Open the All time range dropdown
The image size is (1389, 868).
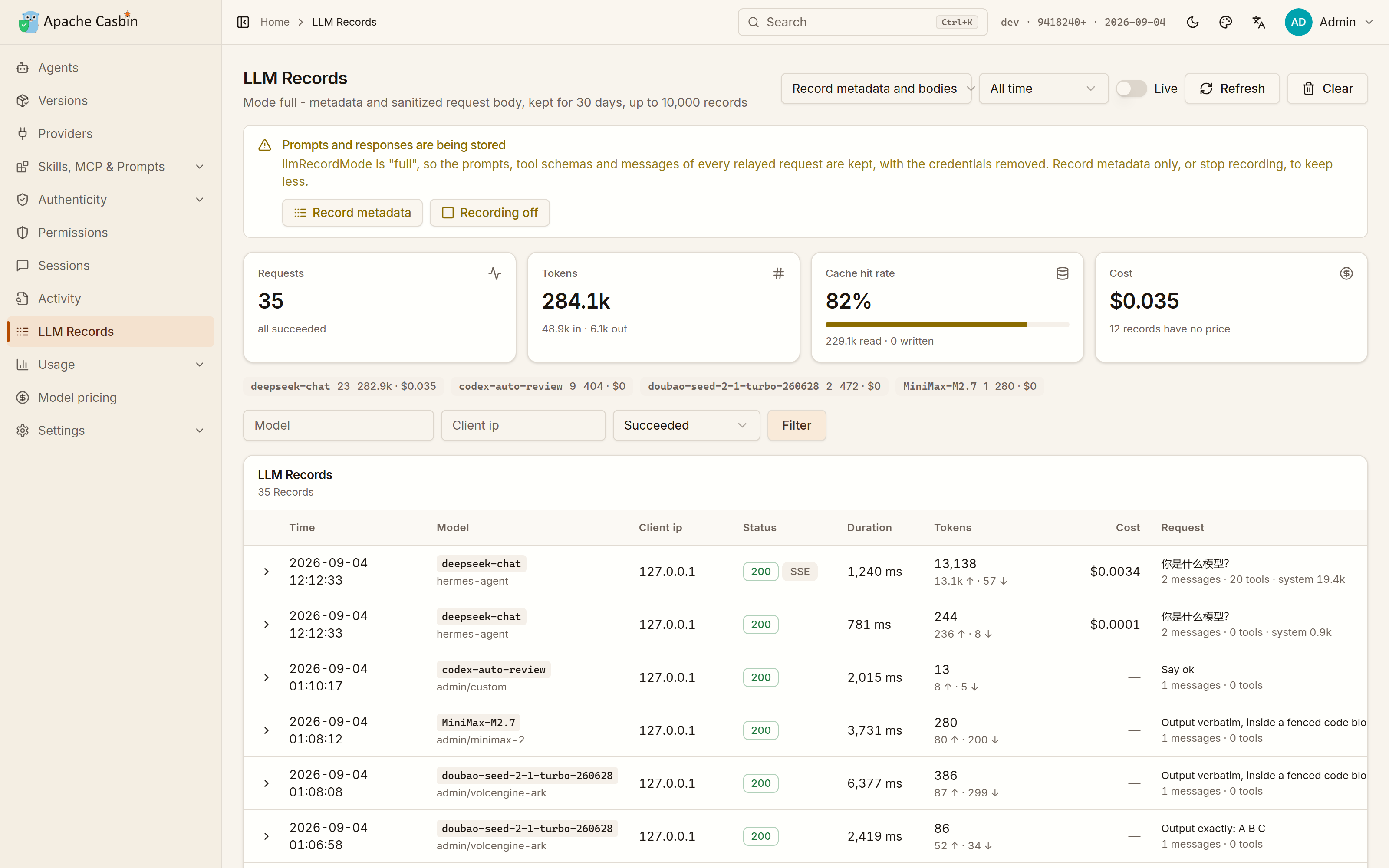(x=1043, y=89)
